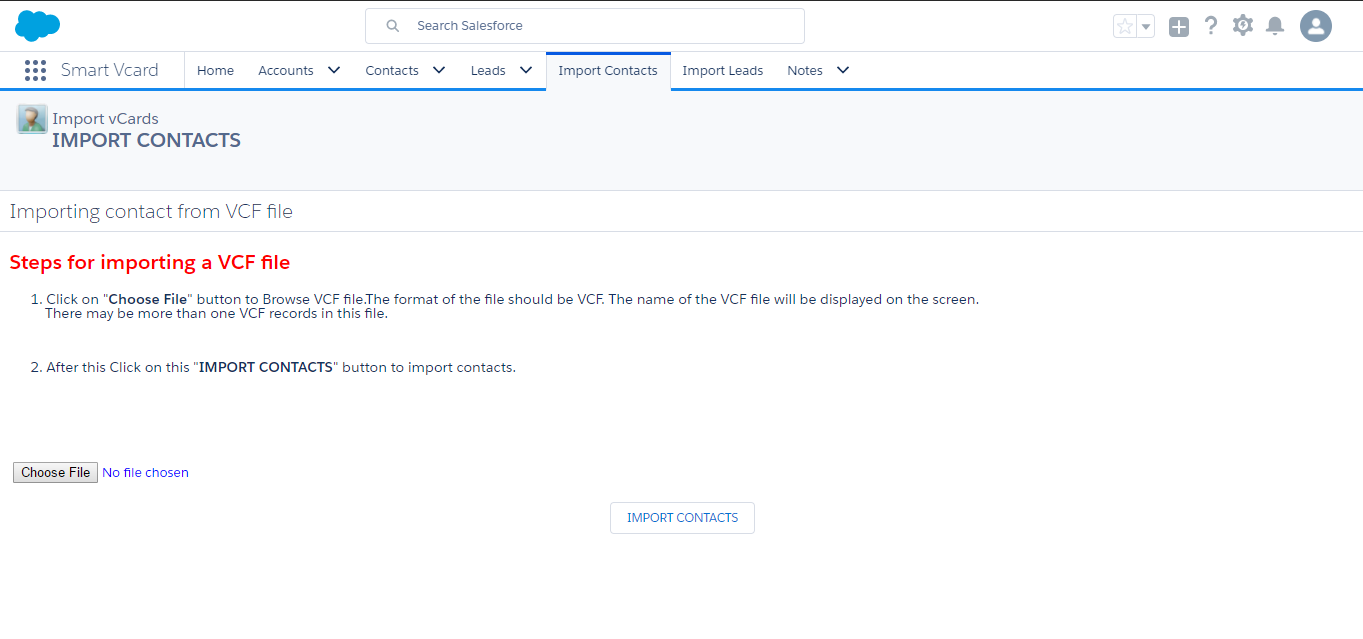
Task: Expand the Accounts tab dropdown chevron
Action: pos(334,70)
